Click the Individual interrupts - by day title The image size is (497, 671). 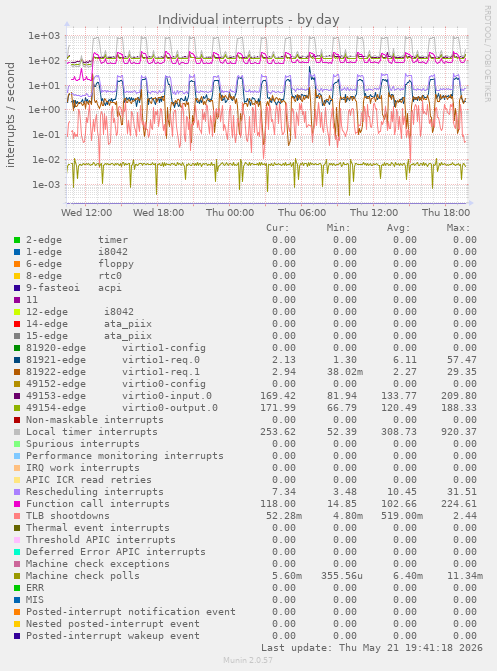point(249,20)
